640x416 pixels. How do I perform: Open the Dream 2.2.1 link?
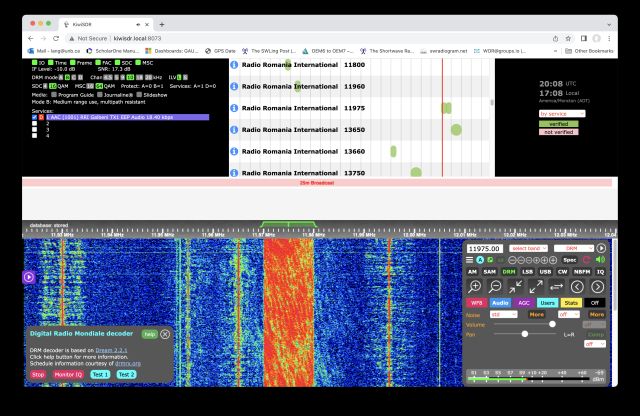111,350
